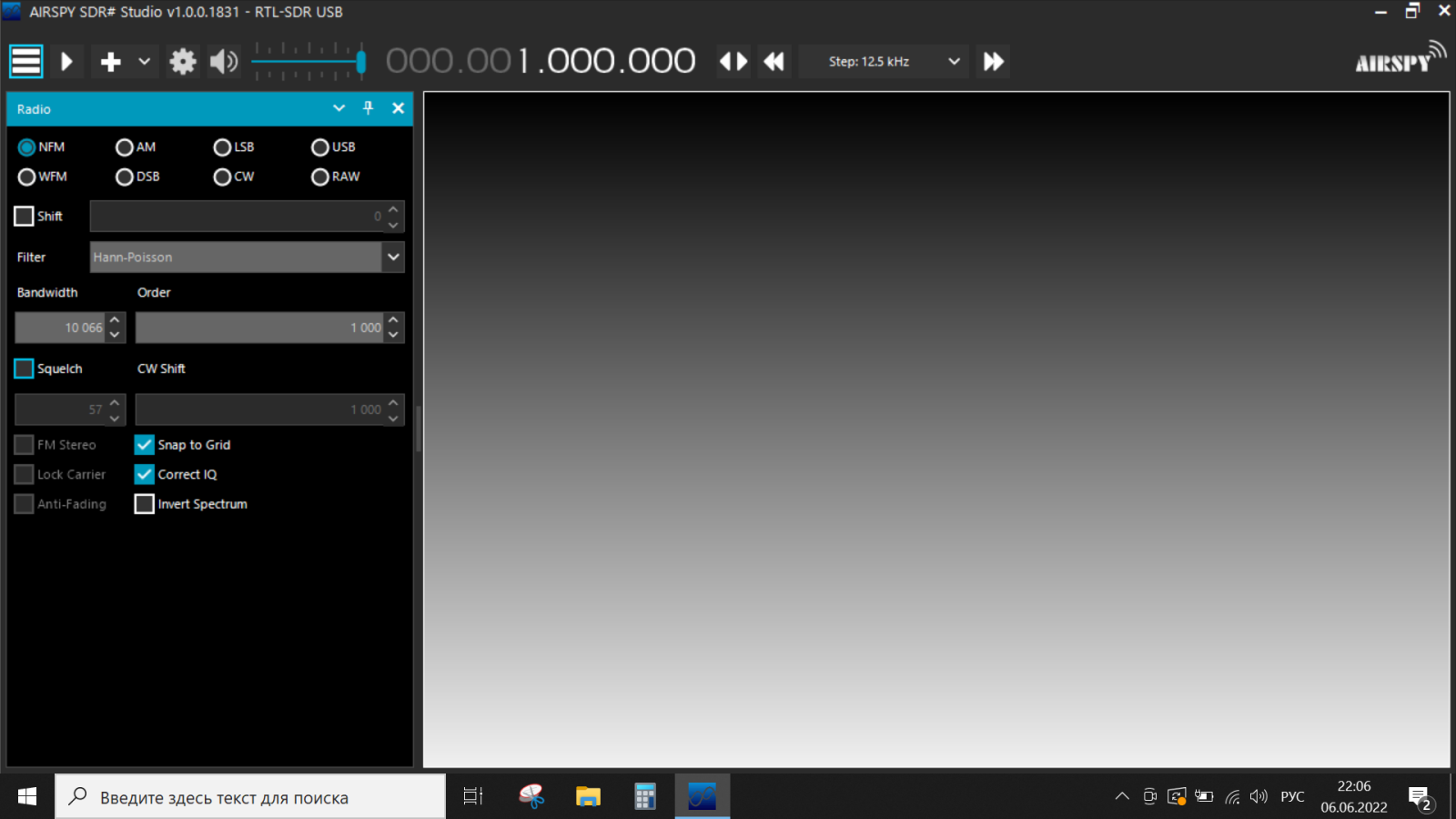Open system volume tray icon
Viewport: 1456px width, 819px height.
[x=1259, y=796]
